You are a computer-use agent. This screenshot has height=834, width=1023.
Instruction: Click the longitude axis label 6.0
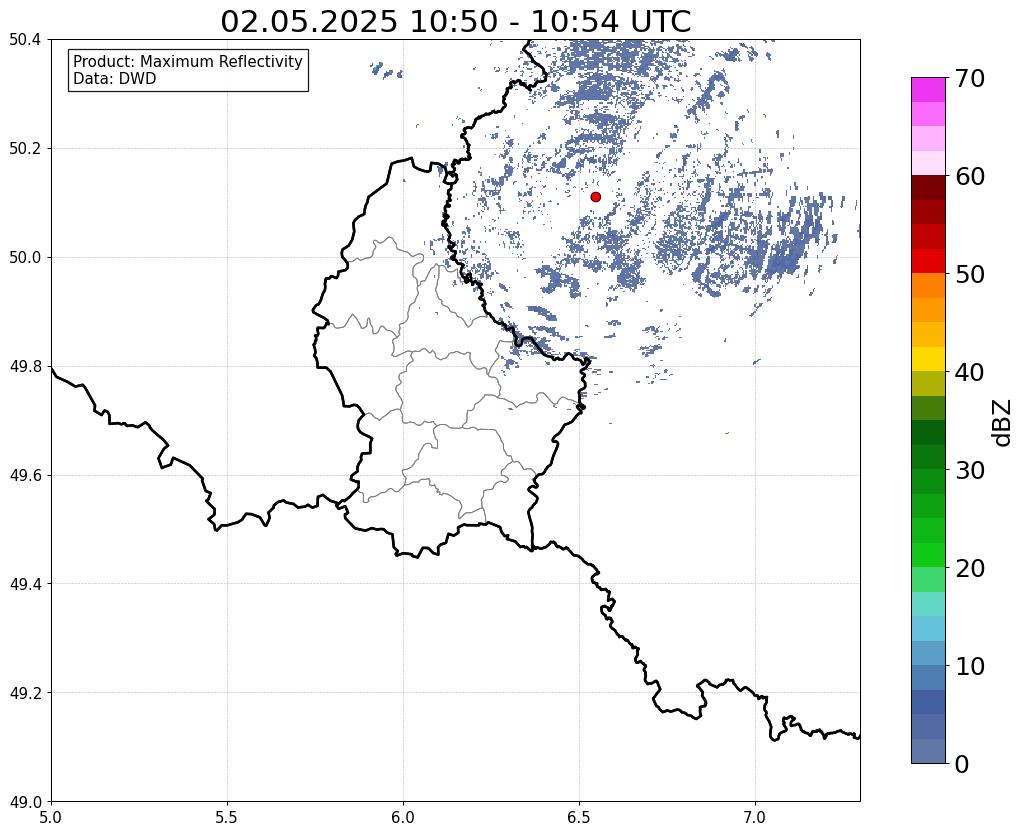(x=403, y=817)
